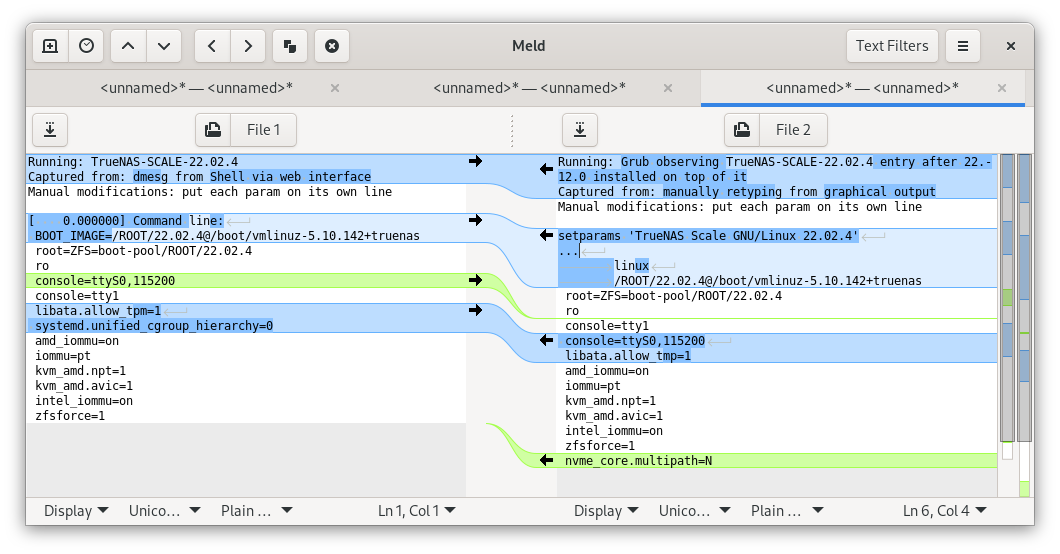Open new comparison with the plus icon
This screenshot has width=1060, height=554.
pos(50,46)
